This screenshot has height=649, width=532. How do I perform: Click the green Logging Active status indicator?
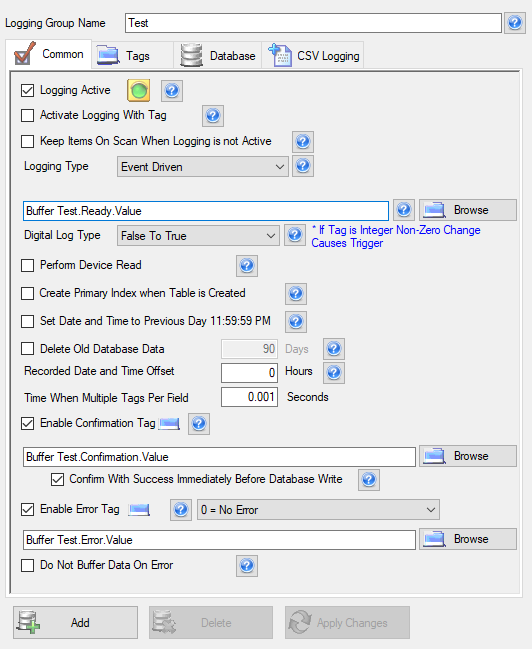(139, 90)
